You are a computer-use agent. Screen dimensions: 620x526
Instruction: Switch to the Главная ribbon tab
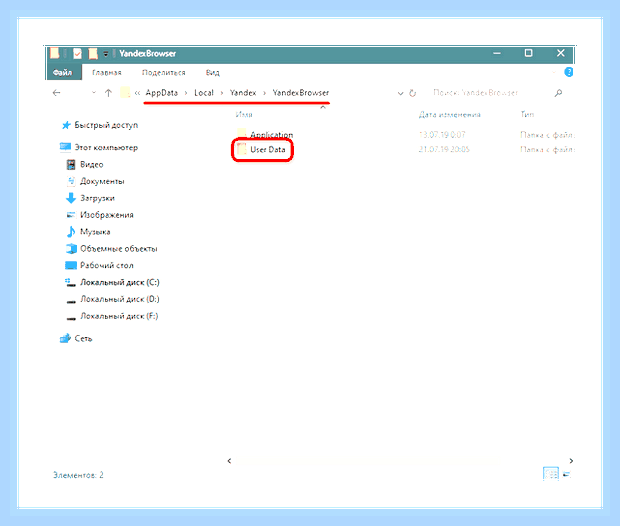click(x=107, y=73)
